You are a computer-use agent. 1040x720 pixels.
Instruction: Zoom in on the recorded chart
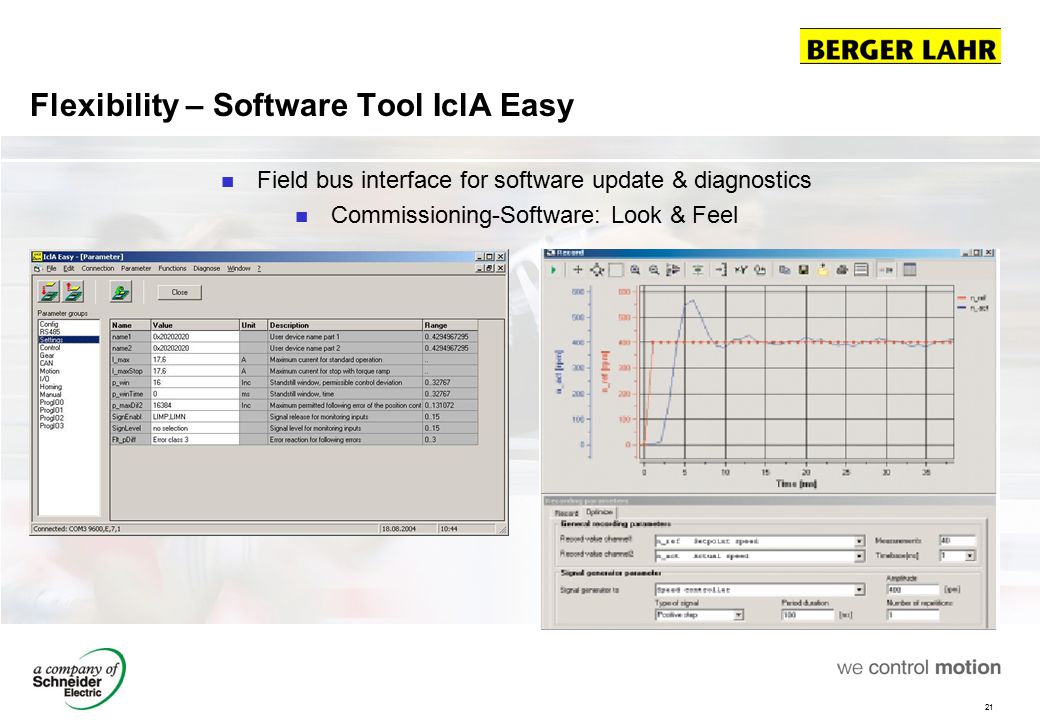(x=635, y=270)
